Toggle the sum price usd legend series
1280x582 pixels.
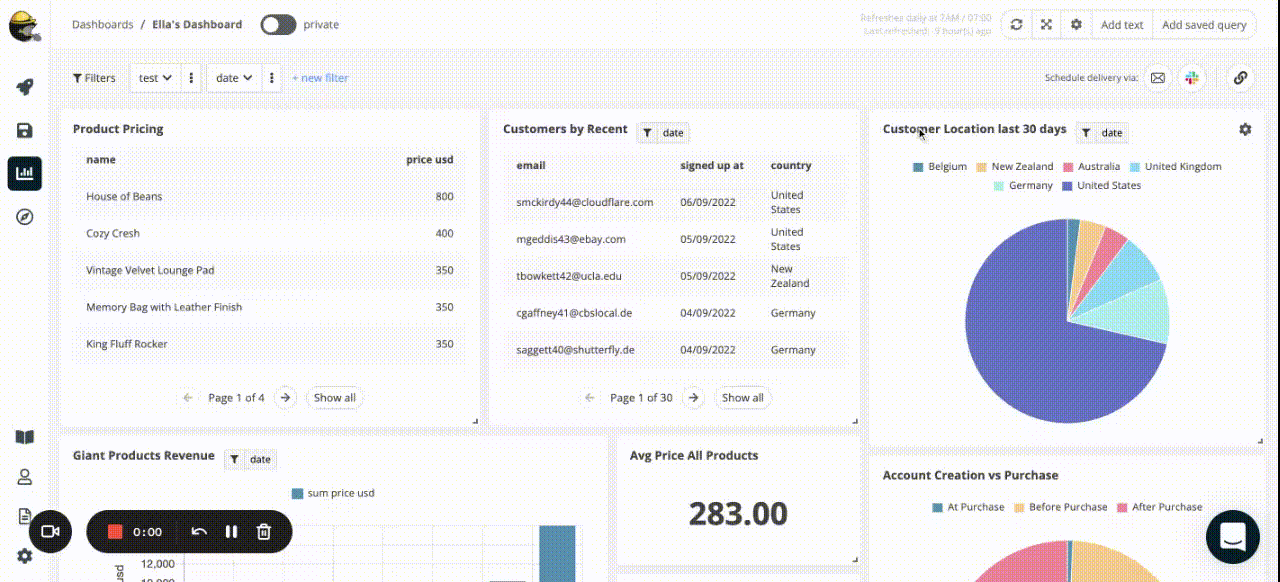(x=333, y=493)
